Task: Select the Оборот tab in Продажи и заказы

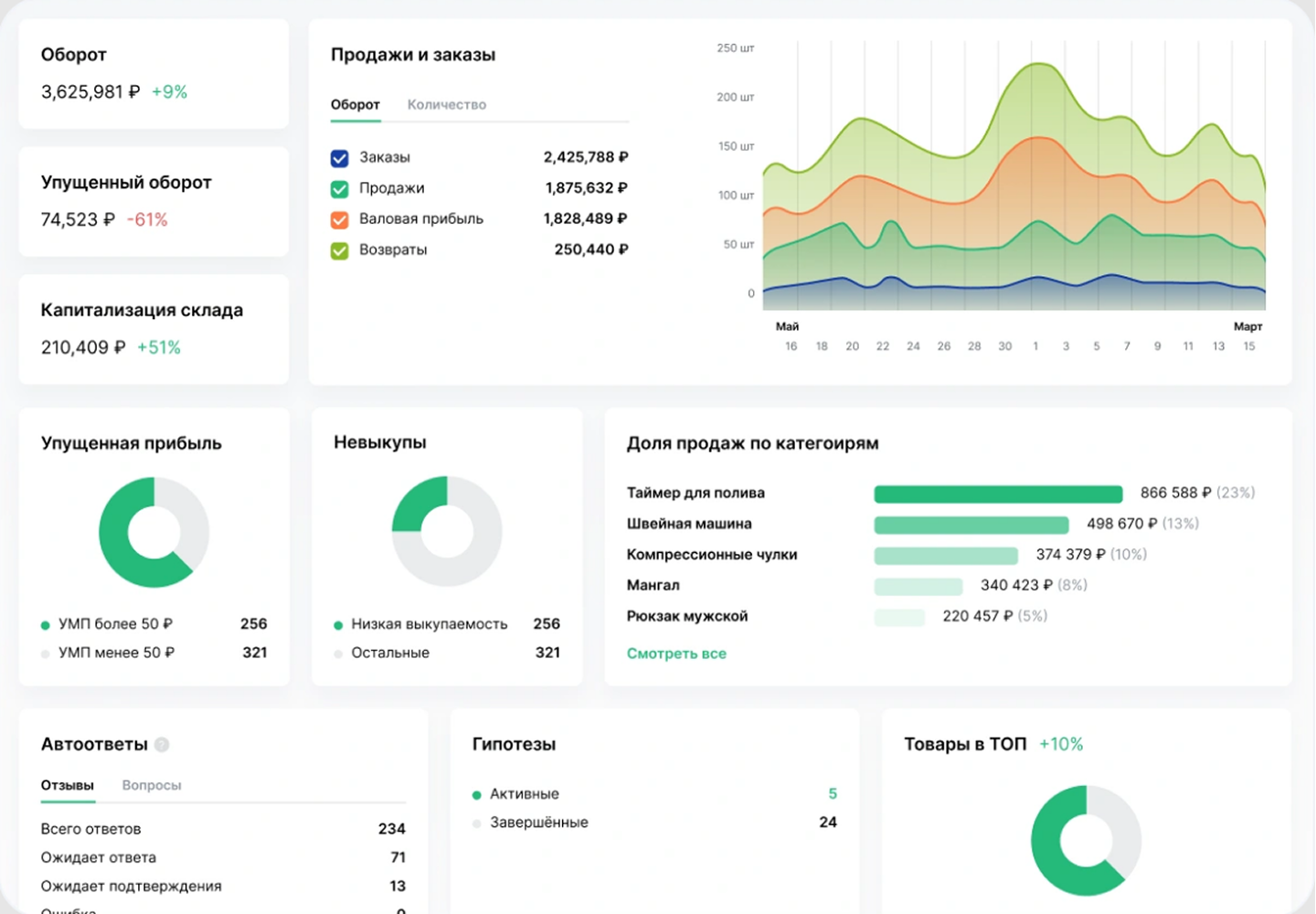Action: pyautogui.click(x=355, y=104)
